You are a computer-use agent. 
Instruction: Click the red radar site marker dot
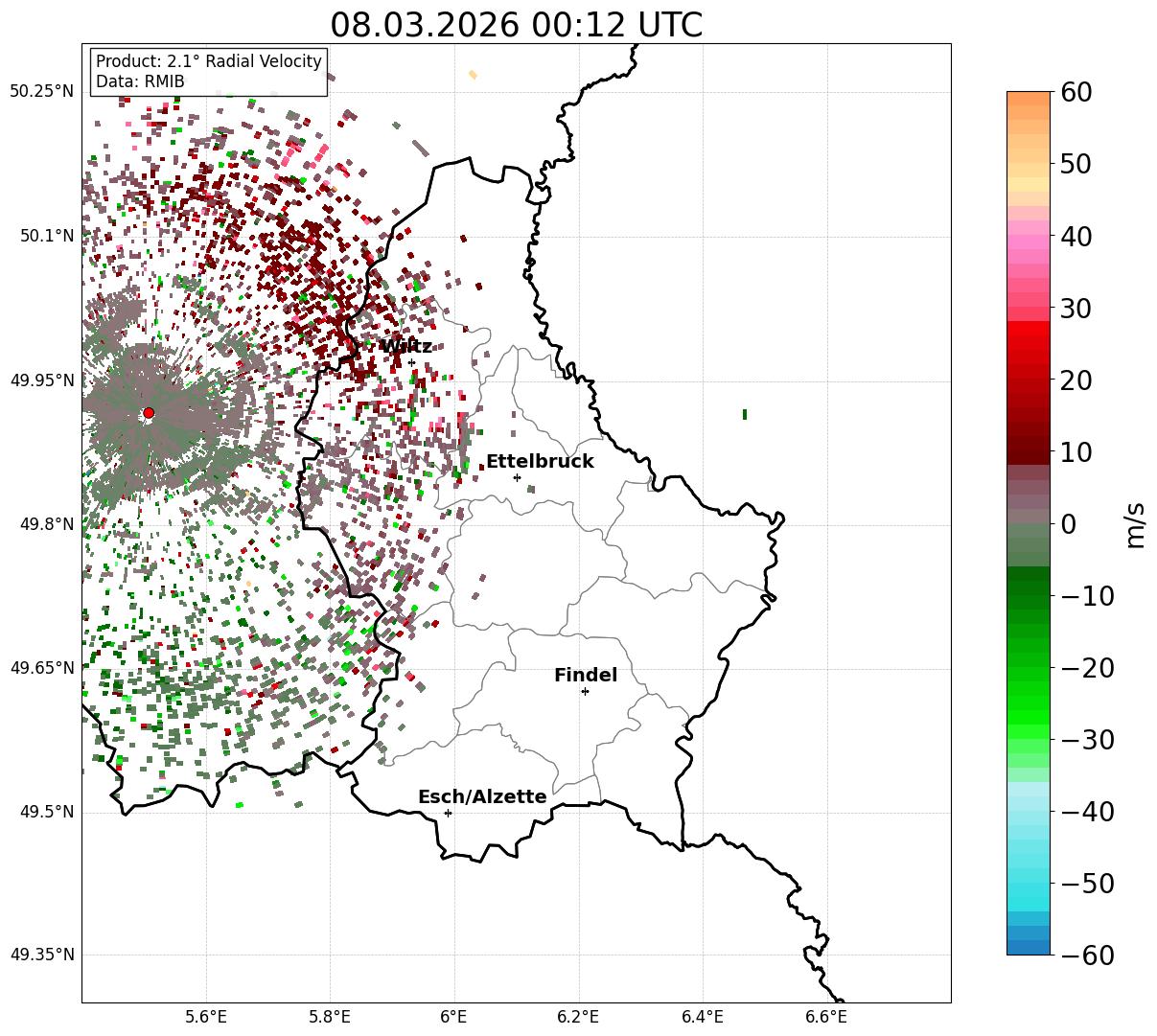148,413
